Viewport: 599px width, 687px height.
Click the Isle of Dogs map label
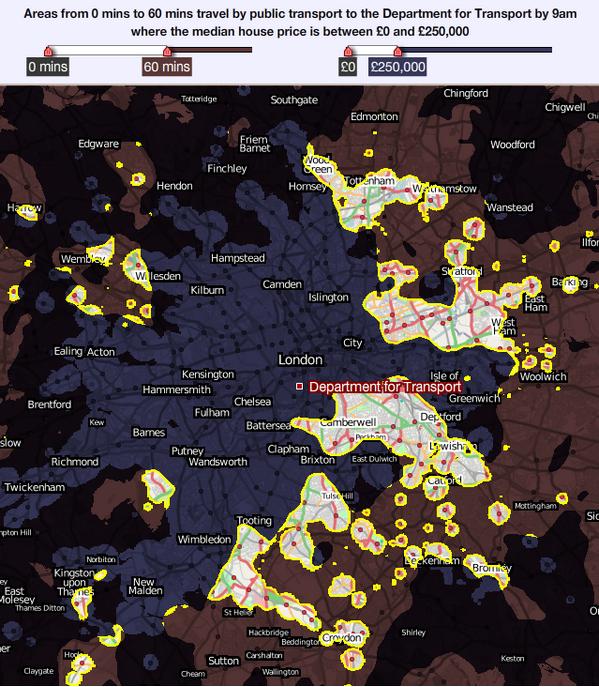[x=444, y=376]
